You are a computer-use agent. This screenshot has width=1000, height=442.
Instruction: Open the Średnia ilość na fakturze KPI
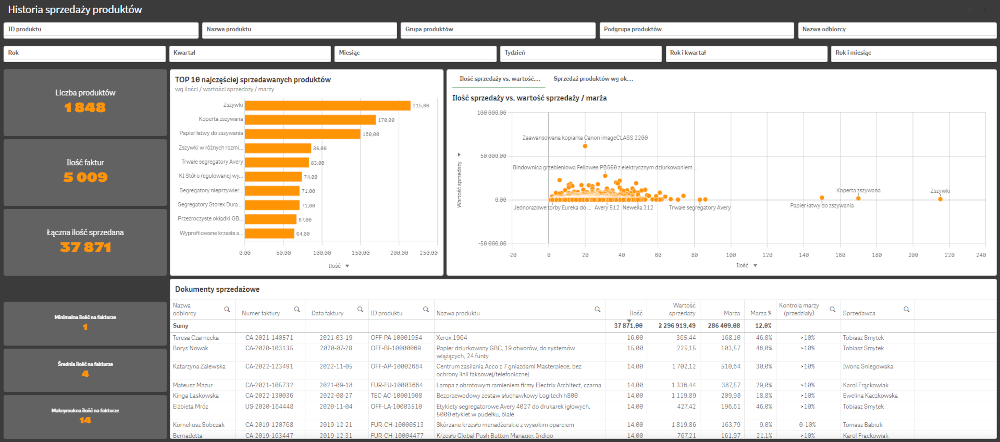(x=85, y=369)
